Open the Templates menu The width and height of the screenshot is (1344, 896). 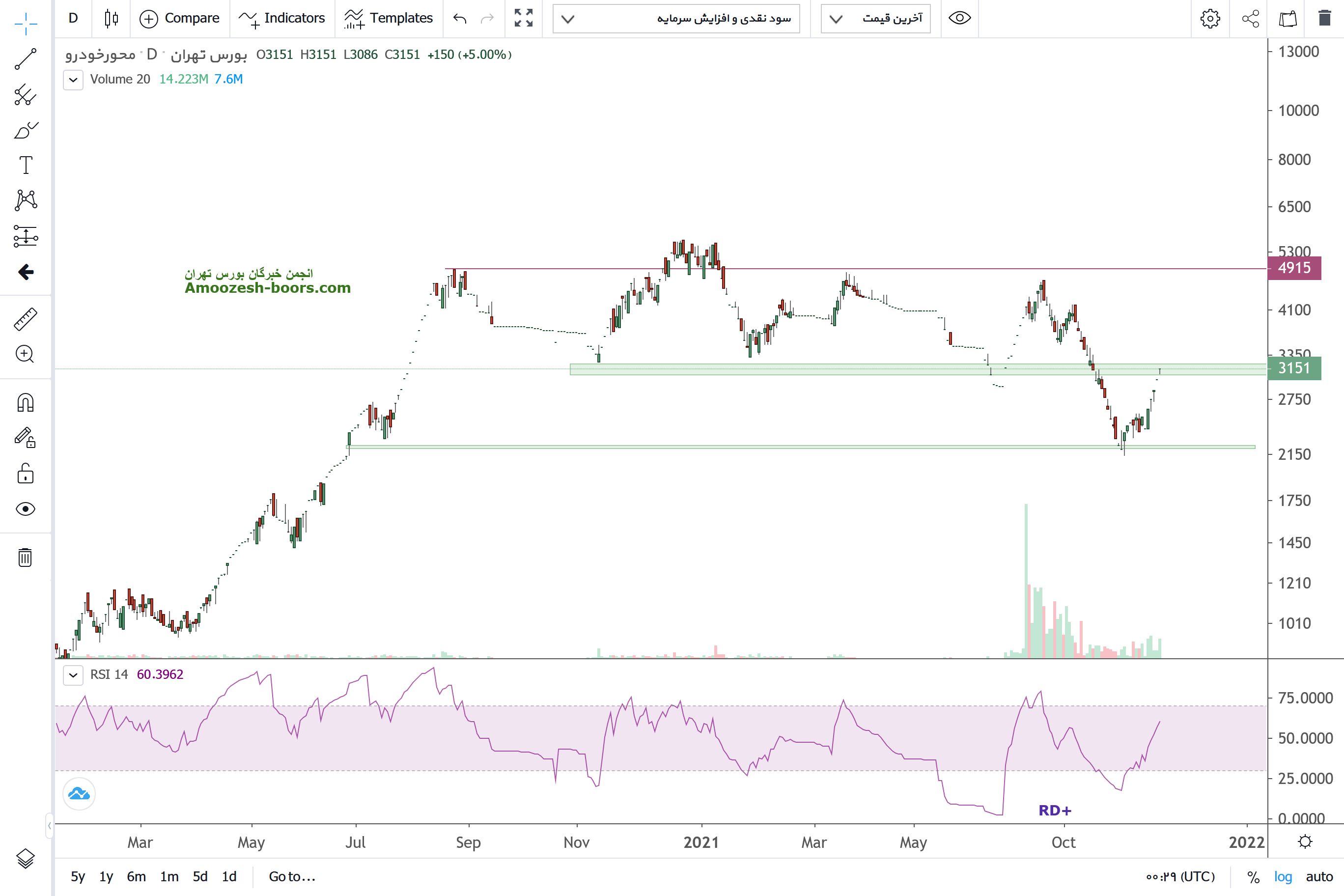click(x=389, y=18)
